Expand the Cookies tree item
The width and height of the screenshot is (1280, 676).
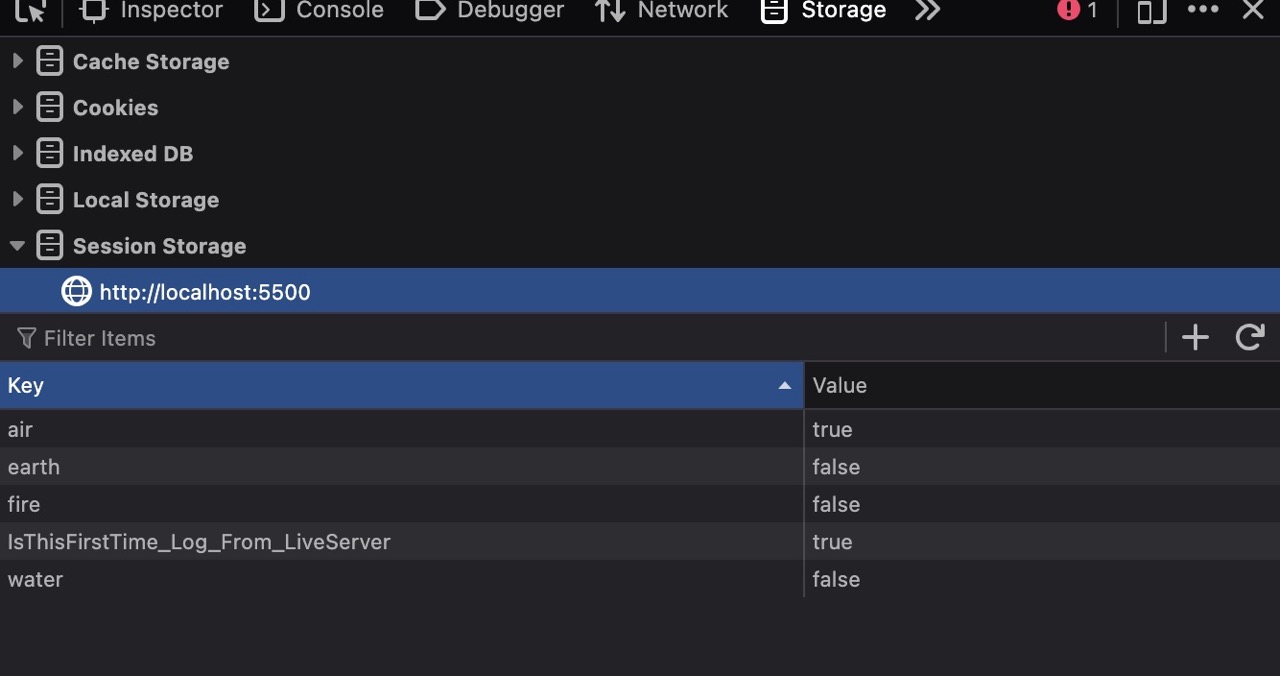tap(17, 107)
